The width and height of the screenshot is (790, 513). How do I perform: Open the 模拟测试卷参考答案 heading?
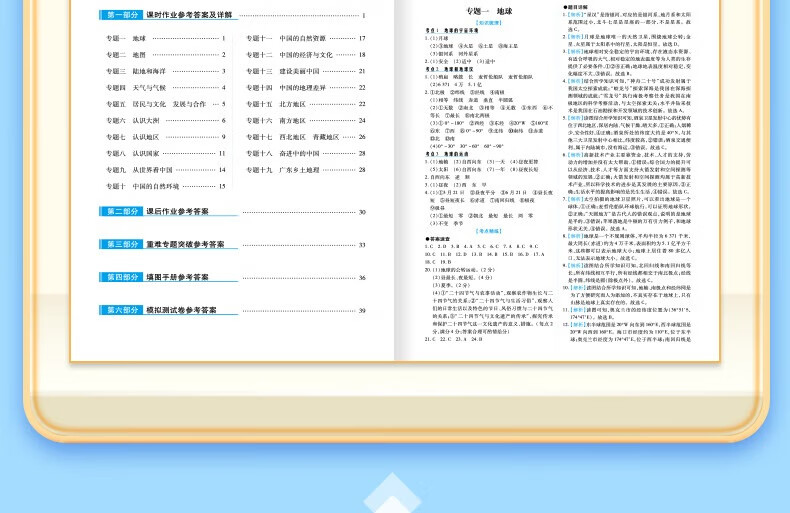182,310
